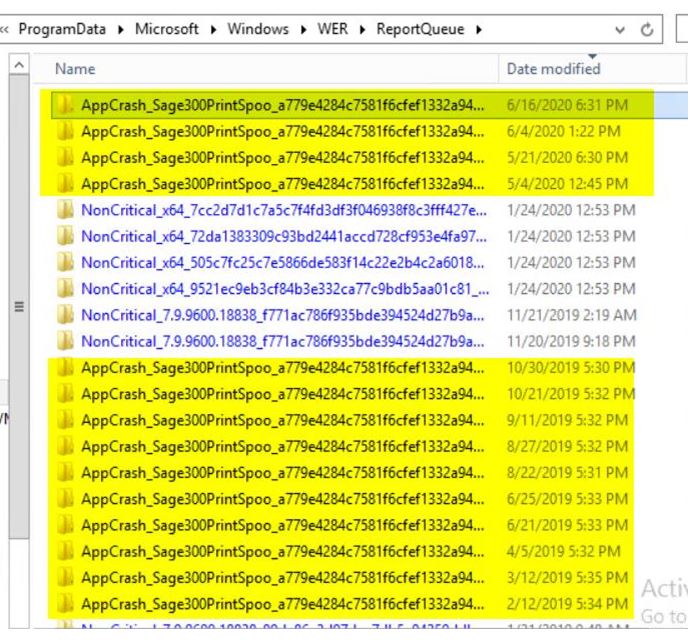
Task: Click date cell 6/21/2019 5:33 PM
Action: pos(567,525)
